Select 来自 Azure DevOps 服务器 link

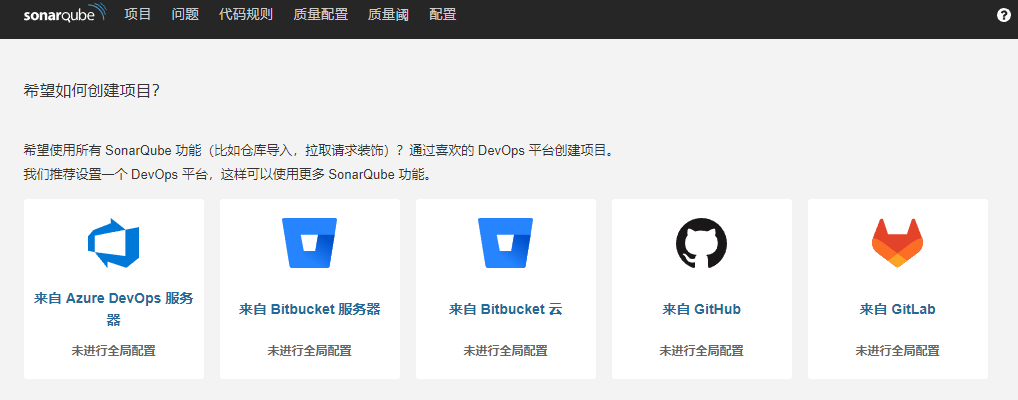(x=114, y=309)
